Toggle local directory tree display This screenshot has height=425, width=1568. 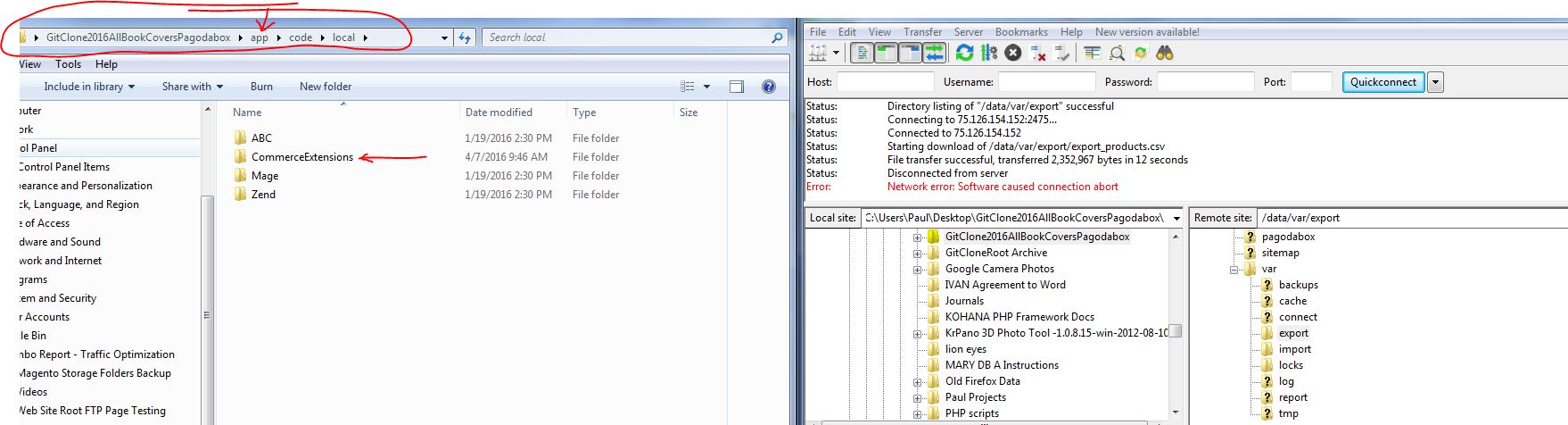(886, 54)
